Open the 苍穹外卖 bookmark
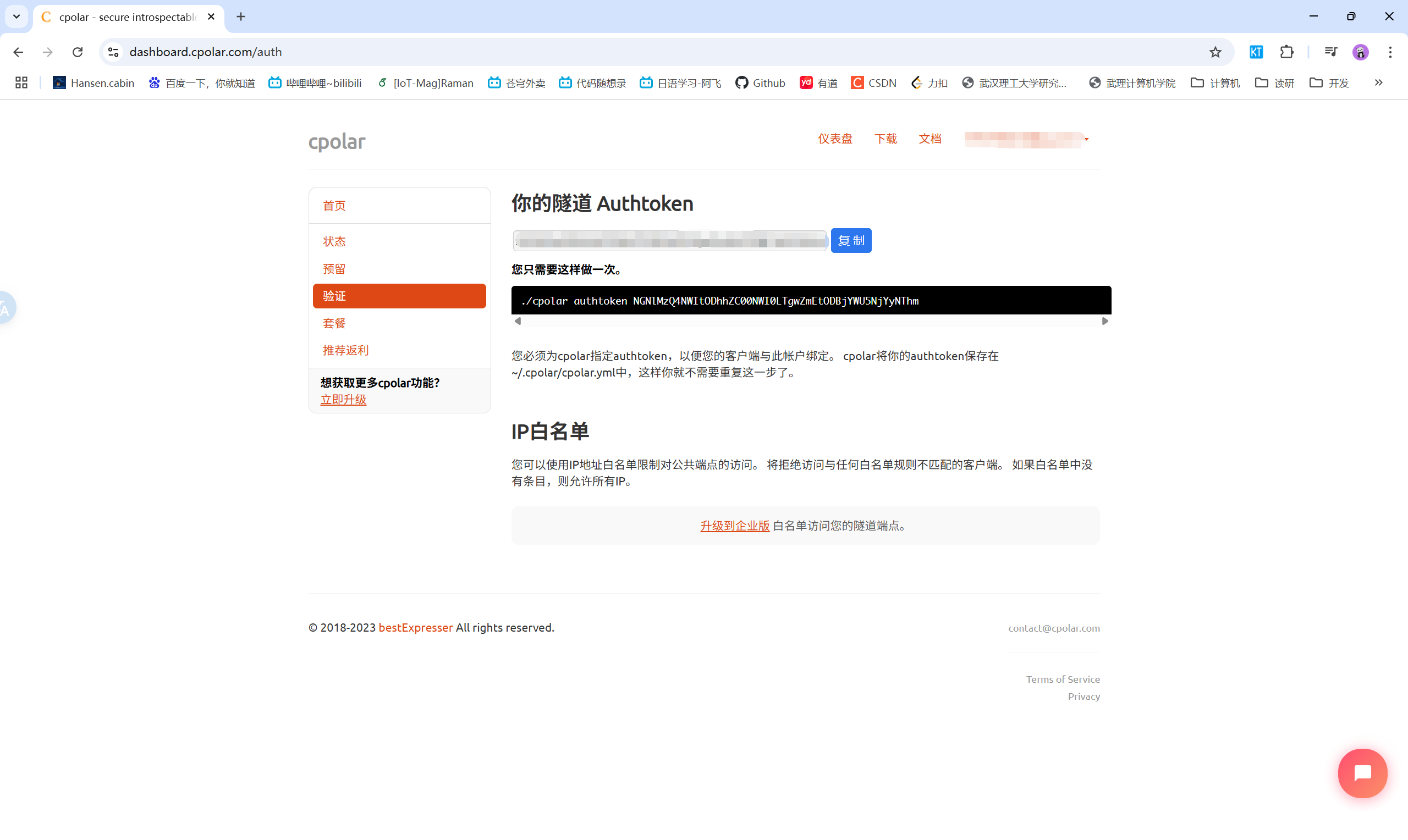Screen dimensions: 1408x840 pyautogui.click(x=516, y=82)
